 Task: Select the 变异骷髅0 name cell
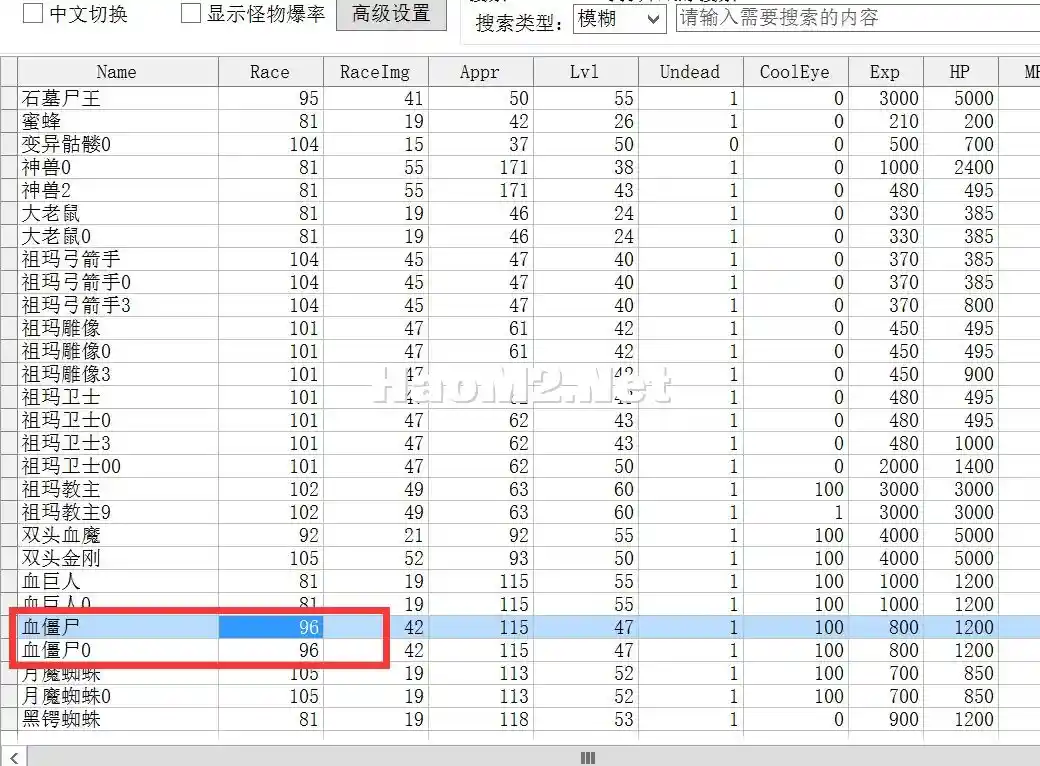click(117, 144)
